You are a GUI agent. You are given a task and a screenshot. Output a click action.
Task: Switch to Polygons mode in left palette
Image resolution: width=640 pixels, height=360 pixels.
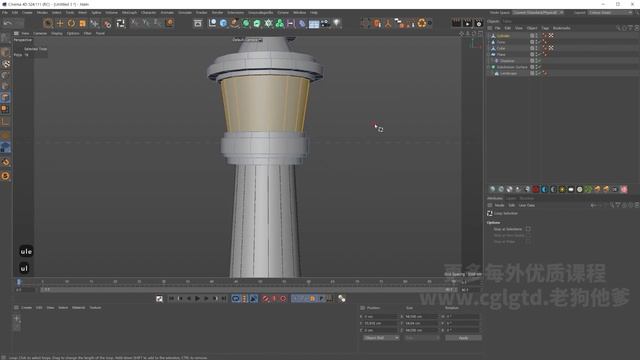pos(5,97)
